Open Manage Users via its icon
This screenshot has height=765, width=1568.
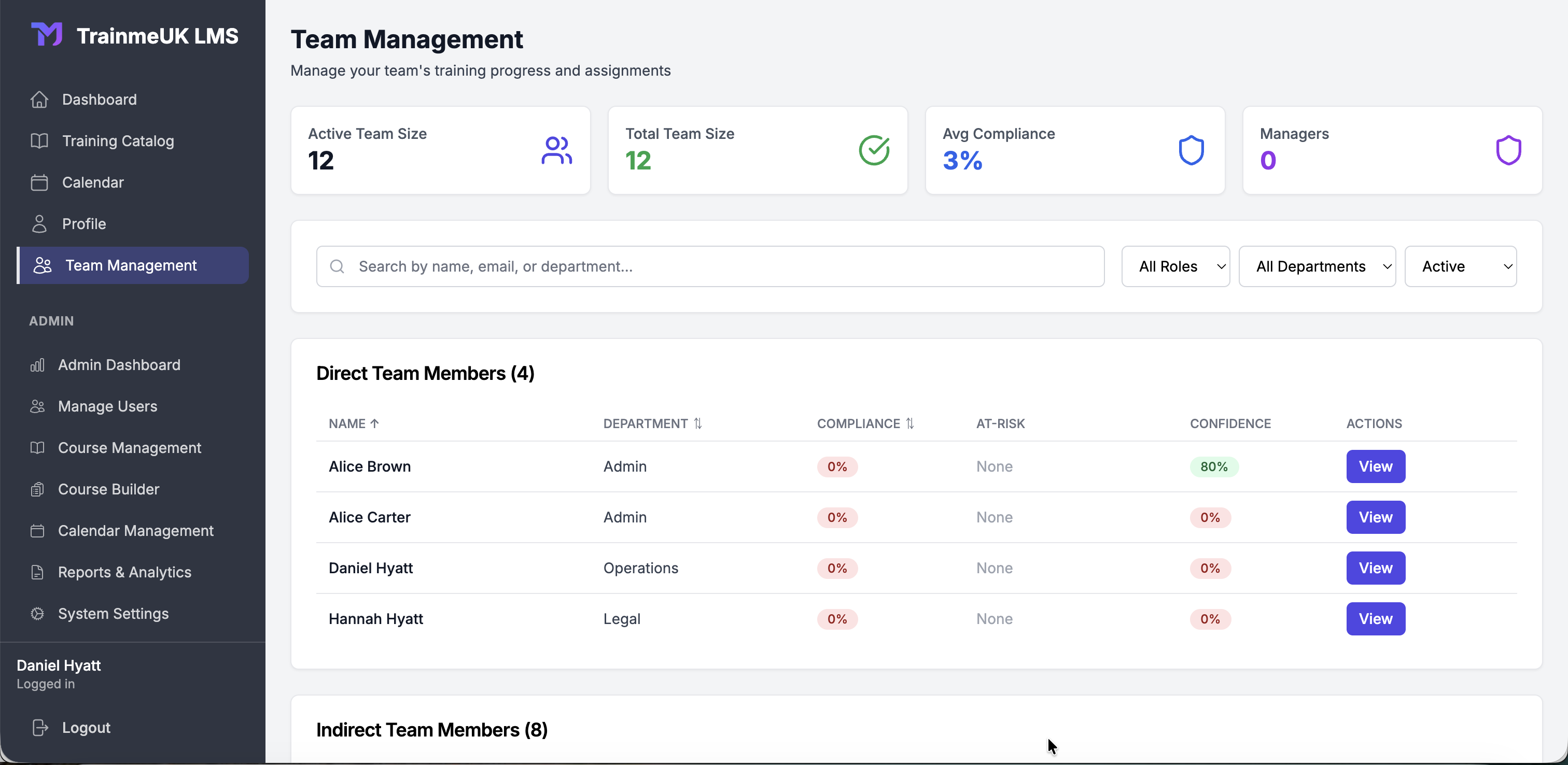click(x=36, y=406)
